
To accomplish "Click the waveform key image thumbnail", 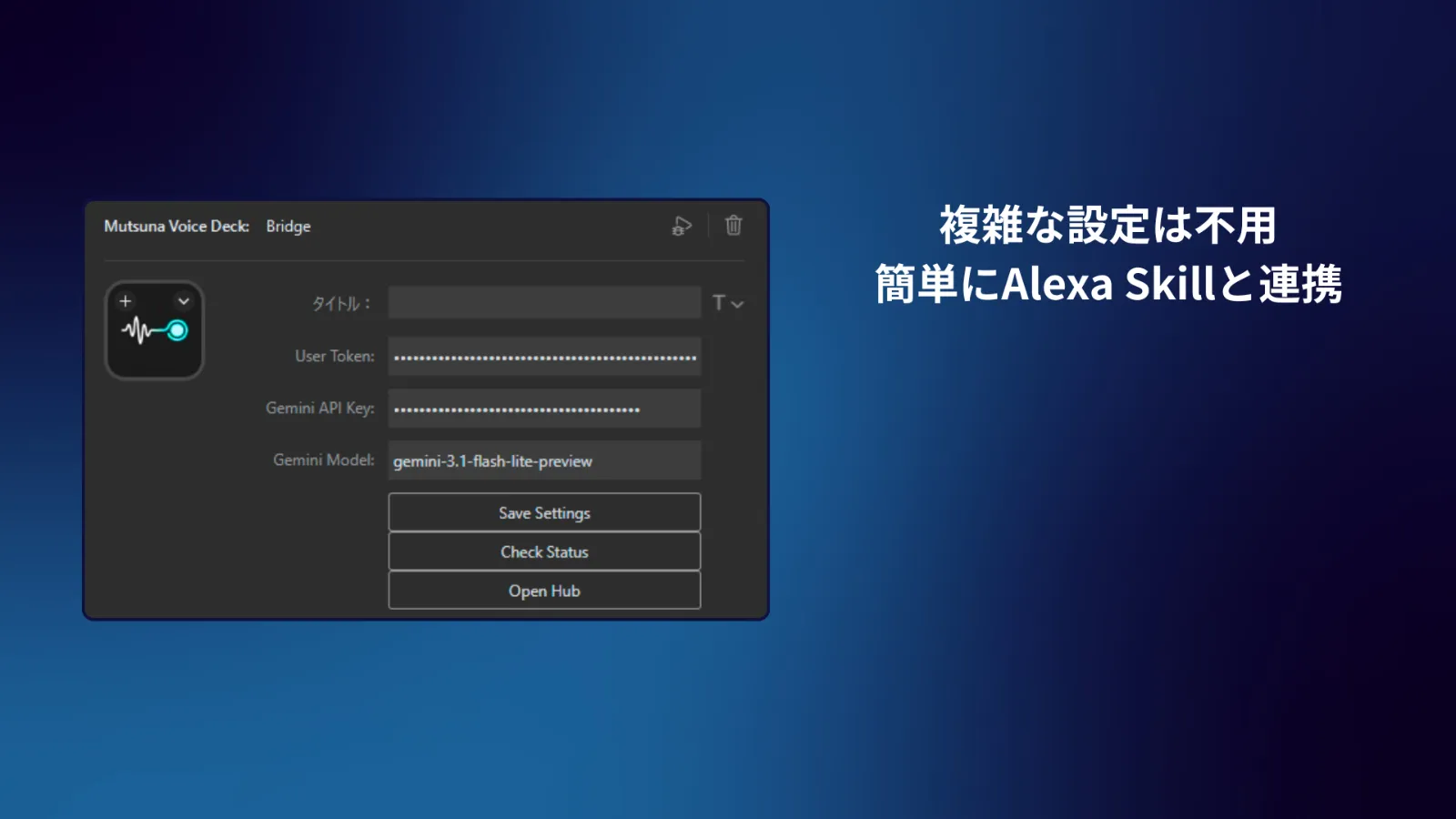I will coord(155,330).
